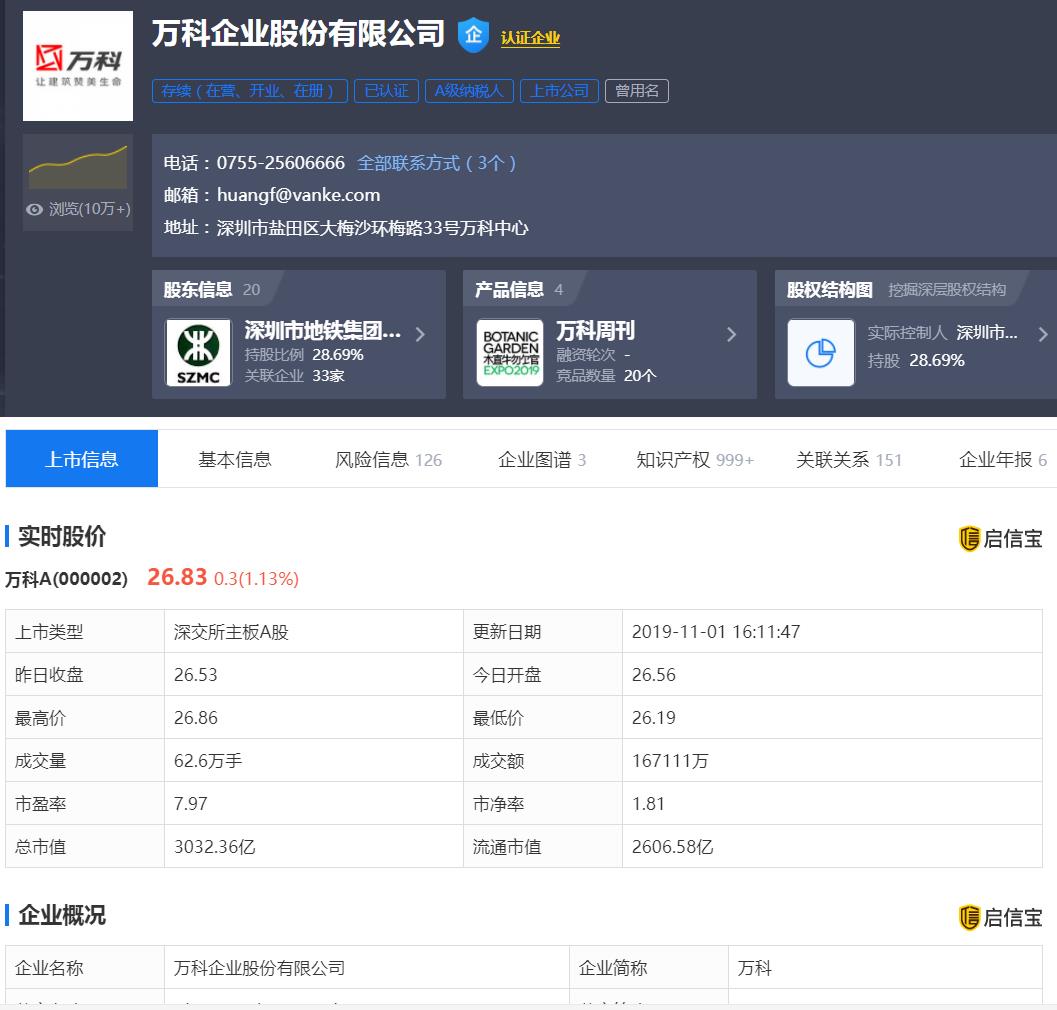Expand 万科周刊 product info chevron
1057x1010 pixels.
(731, 335)
